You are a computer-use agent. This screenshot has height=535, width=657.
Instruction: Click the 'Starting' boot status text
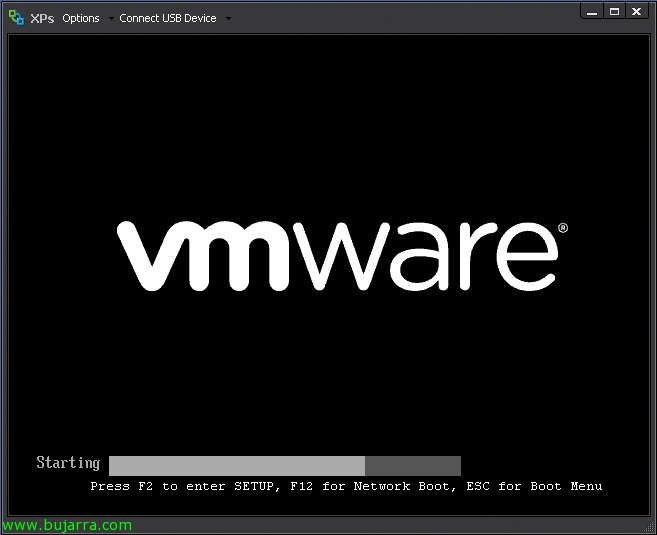tap(68, 463)
